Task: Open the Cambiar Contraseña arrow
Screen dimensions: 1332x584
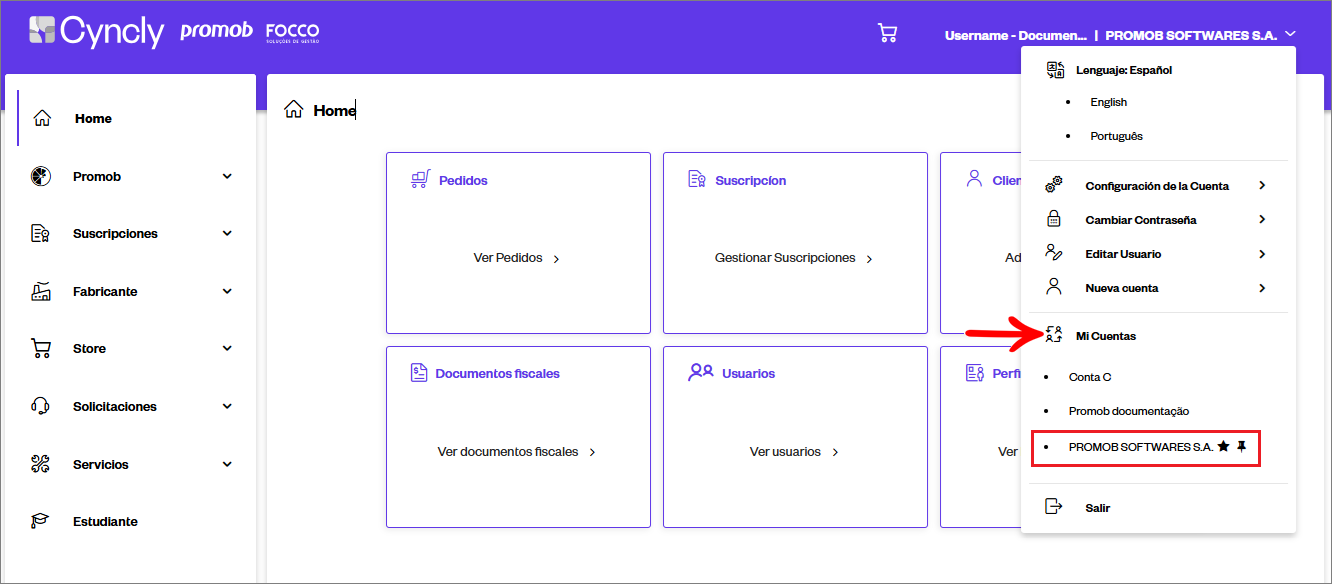Action: [1262, 219]
